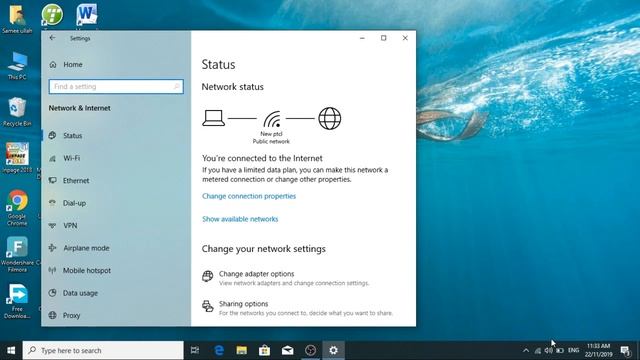The width and height of the screenshot is (640, 360).
Task: Click the Find a setting search box
Action: tap(116, 87)
